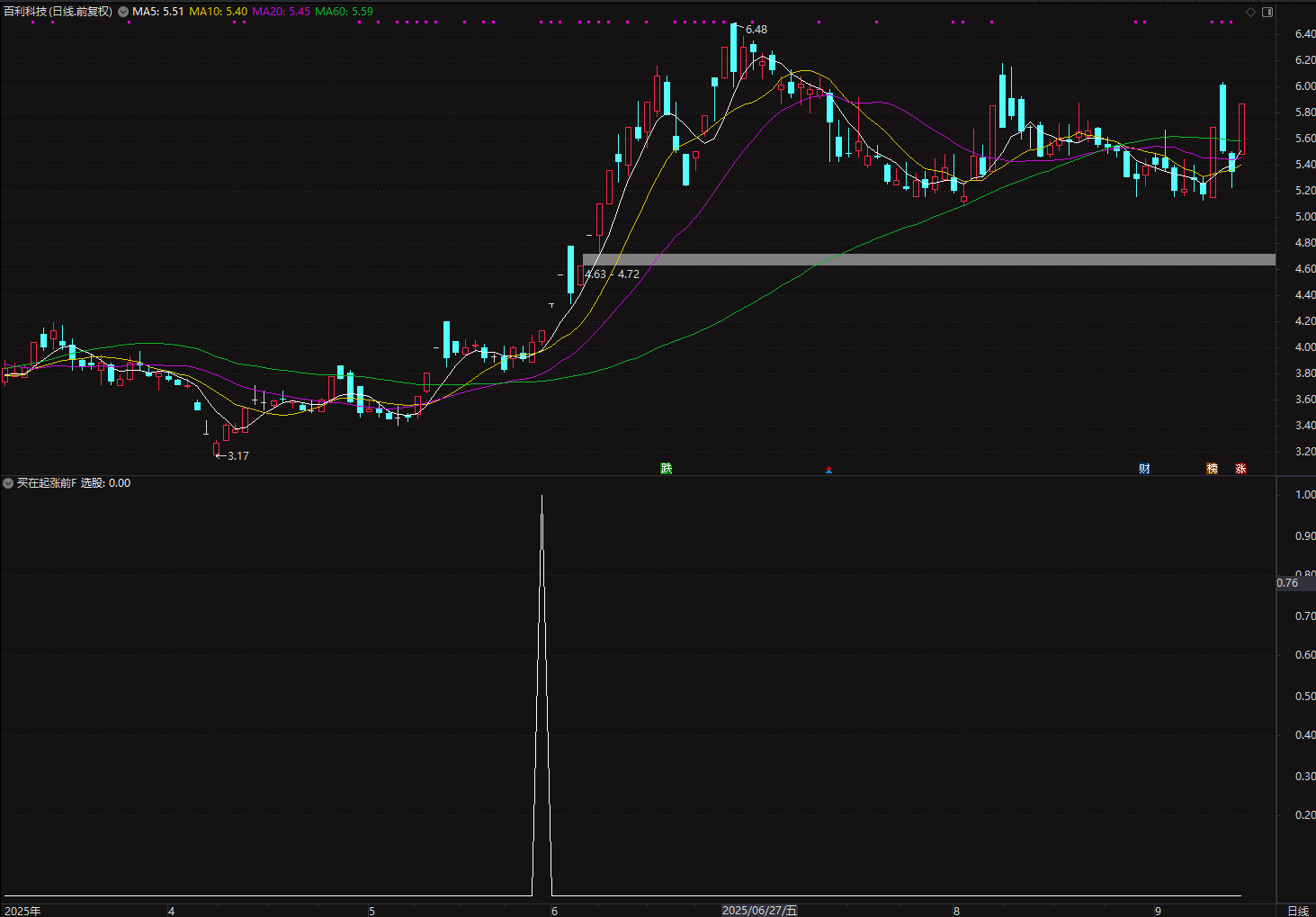Click month 9 on the time axis
The width and height of the screenshot is (1316, 917).
[1158, 911]
